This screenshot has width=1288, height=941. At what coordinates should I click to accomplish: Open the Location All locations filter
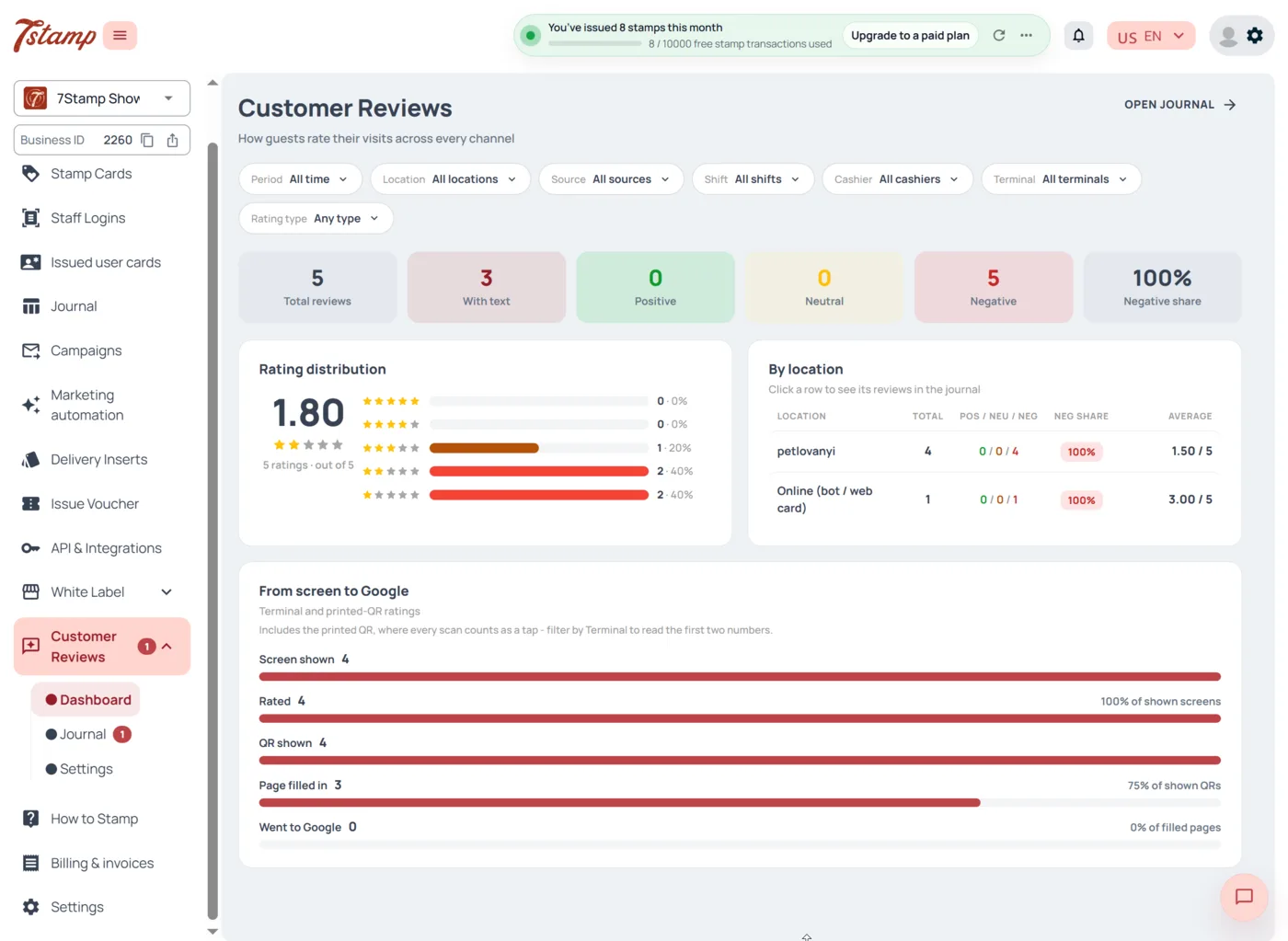pyautogui.click(x=450, y=179)
